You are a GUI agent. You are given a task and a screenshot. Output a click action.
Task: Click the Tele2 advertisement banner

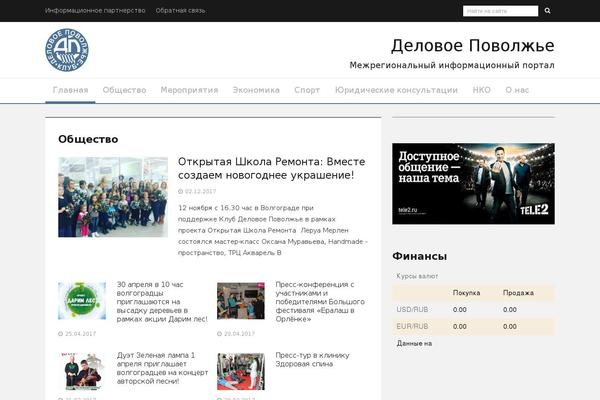coord(473,183)
